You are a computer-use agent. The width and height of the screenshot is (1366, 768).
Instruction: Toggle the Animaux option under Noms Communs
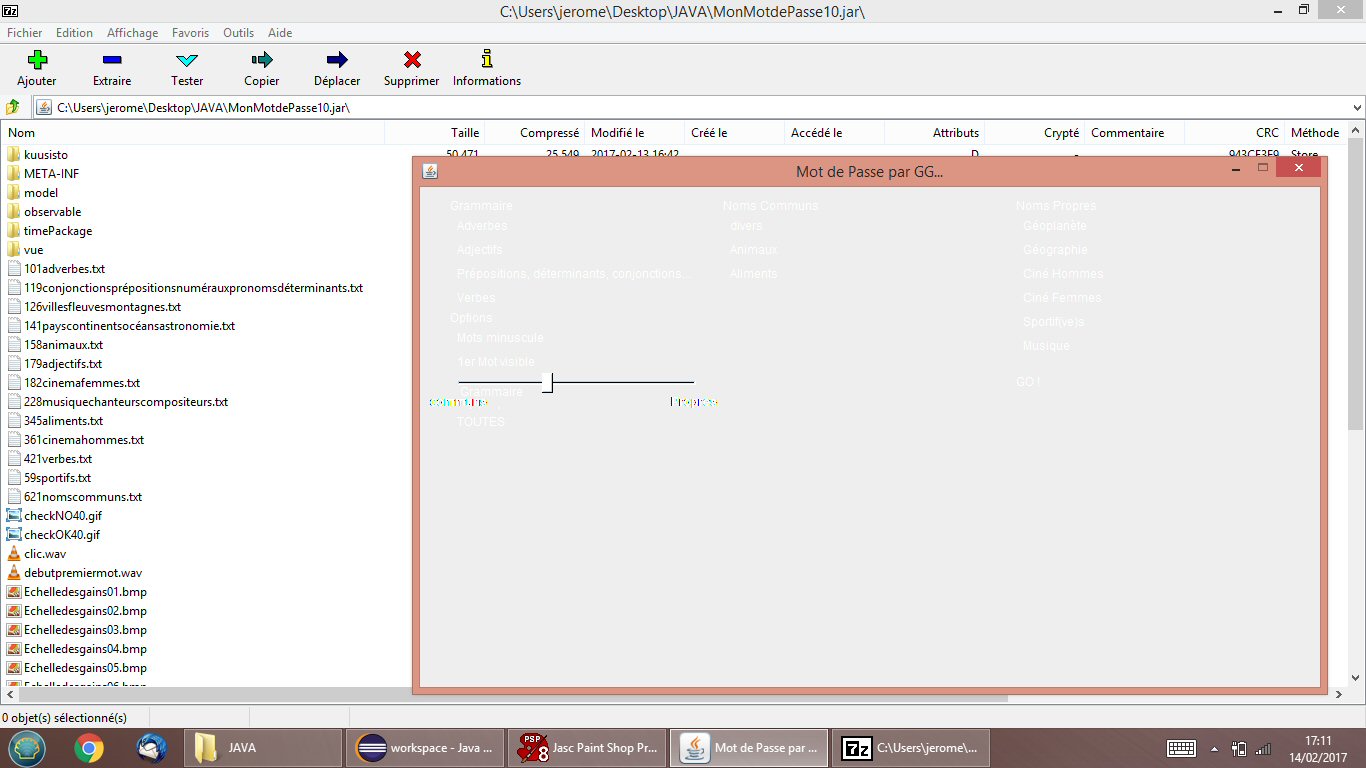(x=753, y=250)
